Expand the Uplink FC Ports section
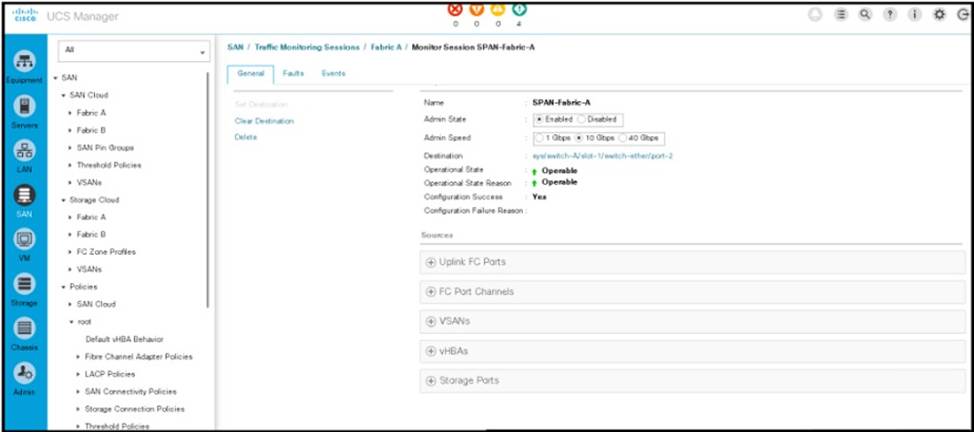Screen dimensions: 974x432 coord(432,262)
